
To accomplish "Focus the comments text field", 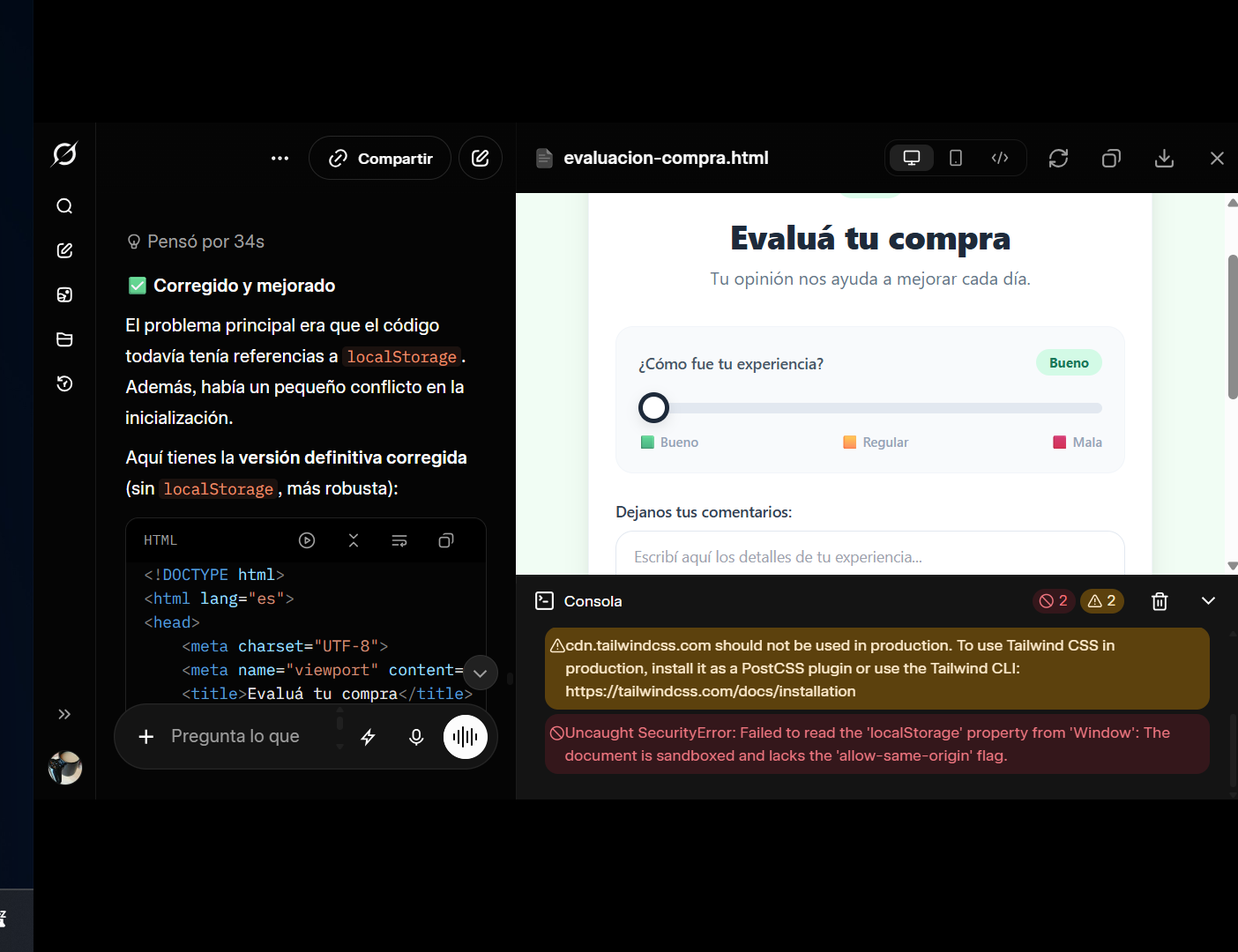I will coord(870,554).
